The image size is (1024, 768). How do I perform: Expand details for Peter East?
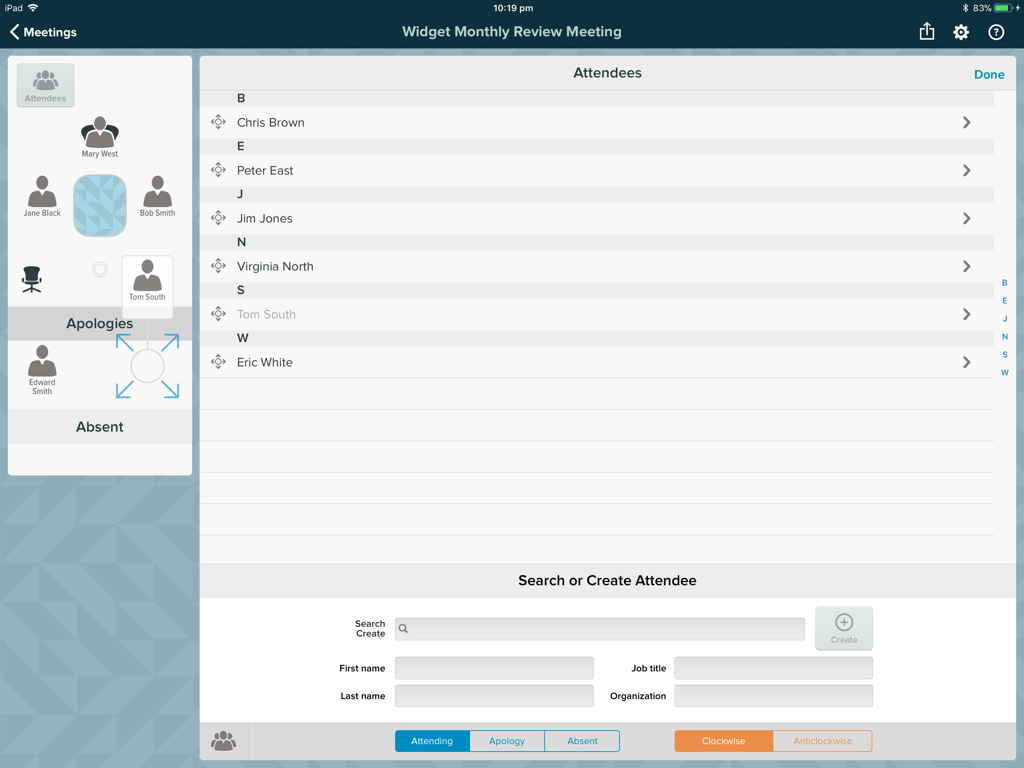click(966, 170)
